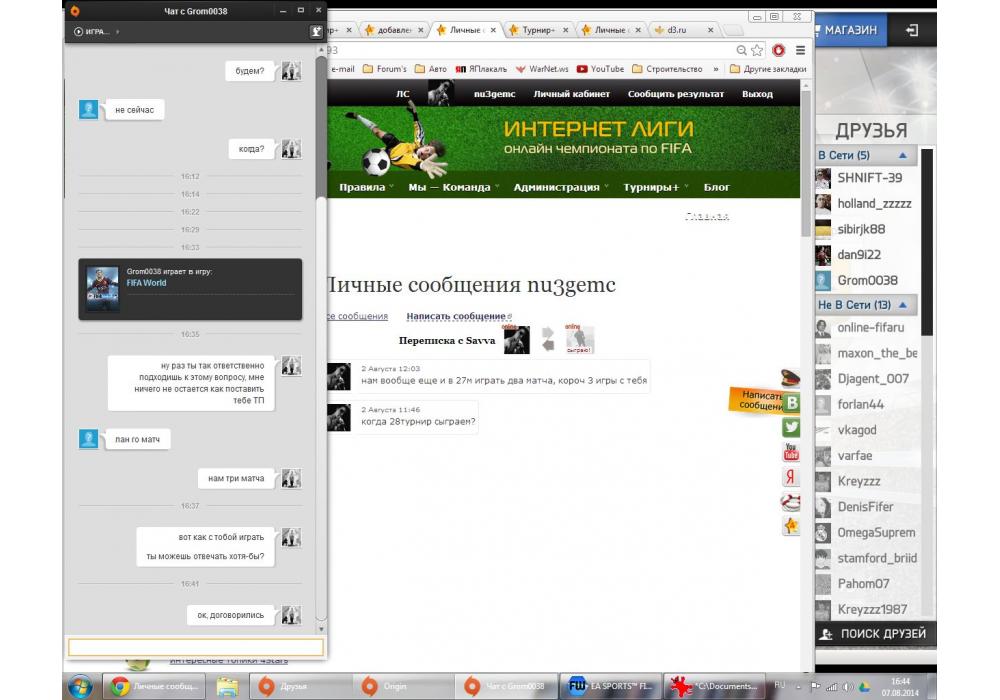Click the VK share icon
The height and width of the screenshot is (700, 1000).
792,403
